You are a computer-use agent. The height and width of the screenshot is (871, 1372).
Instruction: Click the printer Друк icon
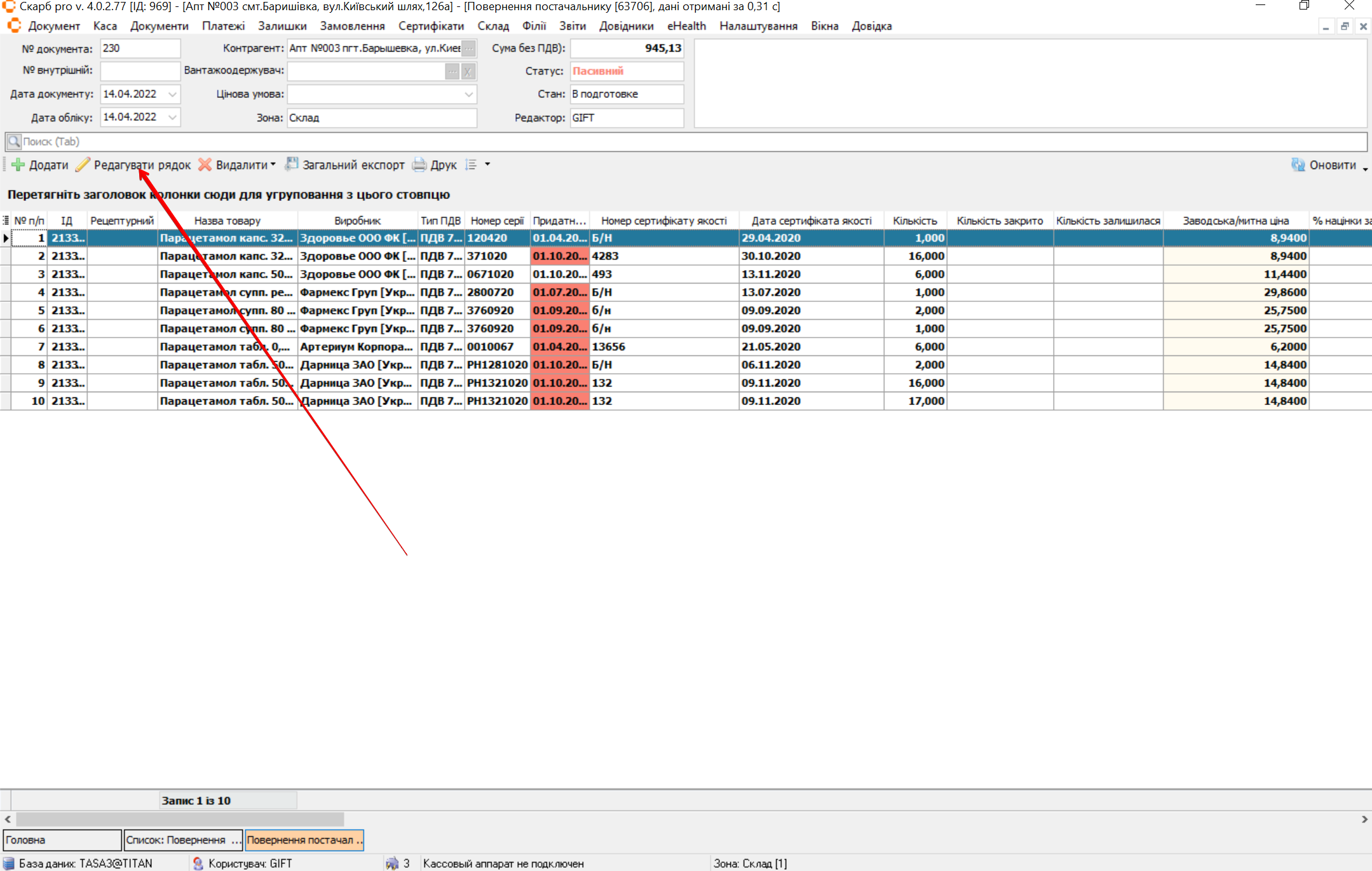pos(419,165)
